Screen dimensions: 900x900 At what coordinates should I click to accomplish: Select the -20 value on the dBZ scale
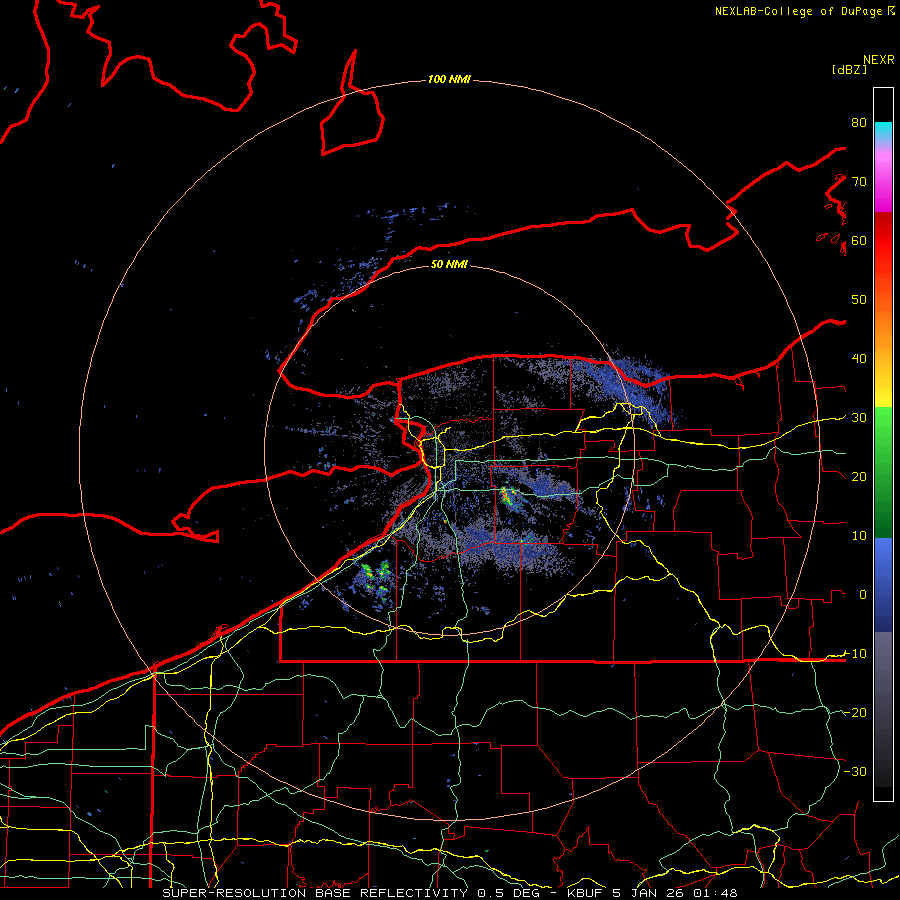pyautogui.click(x=855, y=713)
